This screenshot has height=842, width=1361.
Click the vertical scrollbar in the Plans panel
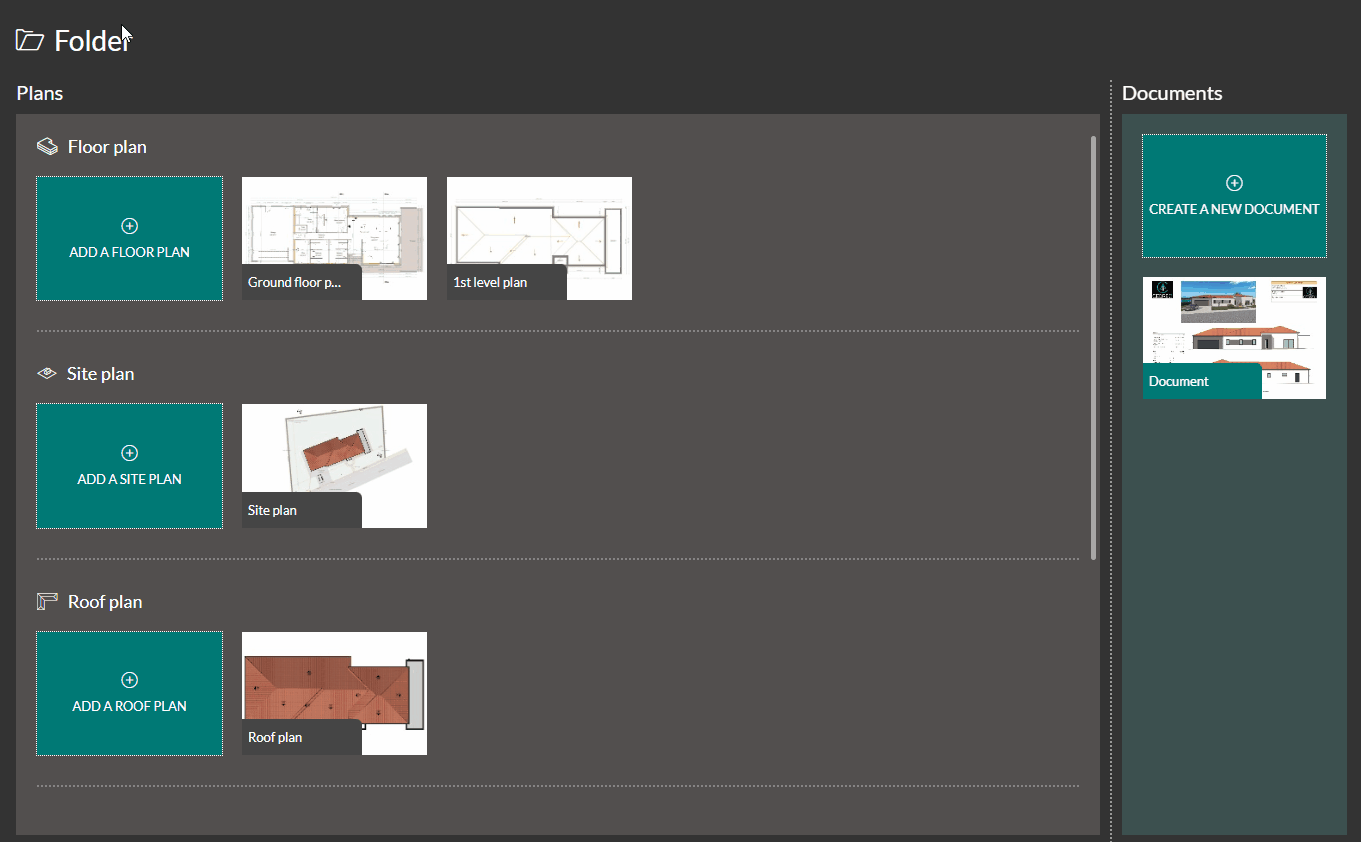click(x=1094, y=340)
